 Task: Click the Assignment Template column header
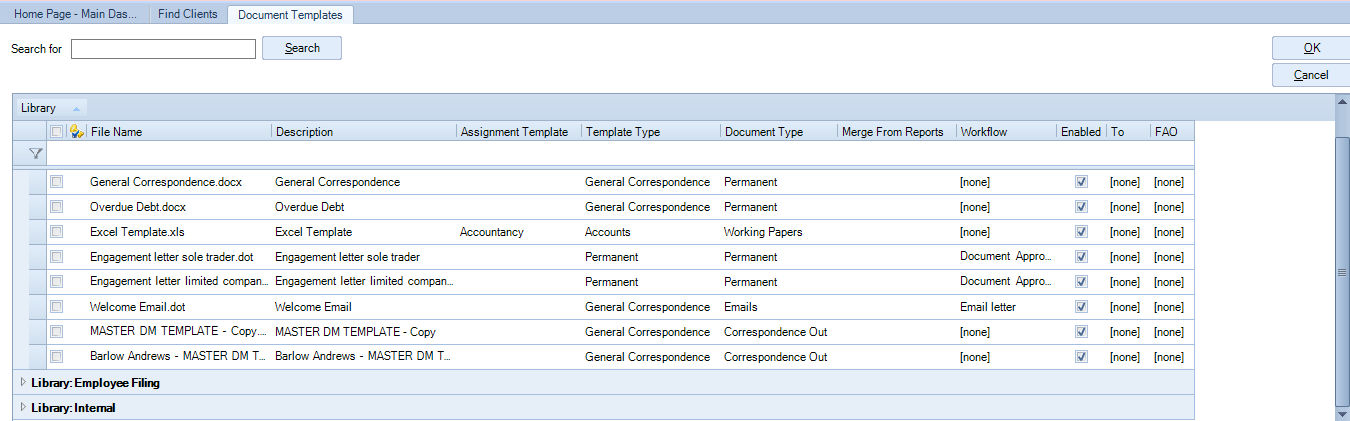519,131
